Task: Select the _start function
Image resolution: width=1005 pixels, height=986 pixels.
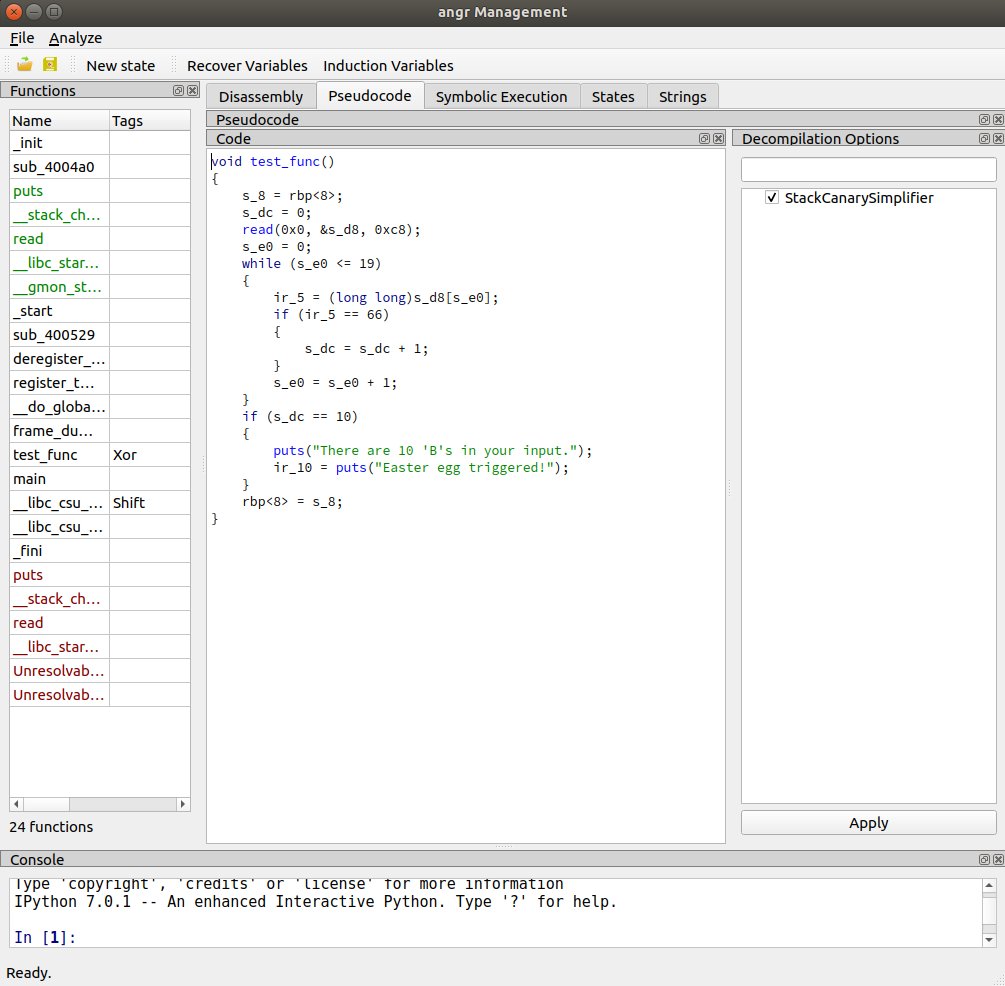Action: pyautogui.click(x=100, y=310)
